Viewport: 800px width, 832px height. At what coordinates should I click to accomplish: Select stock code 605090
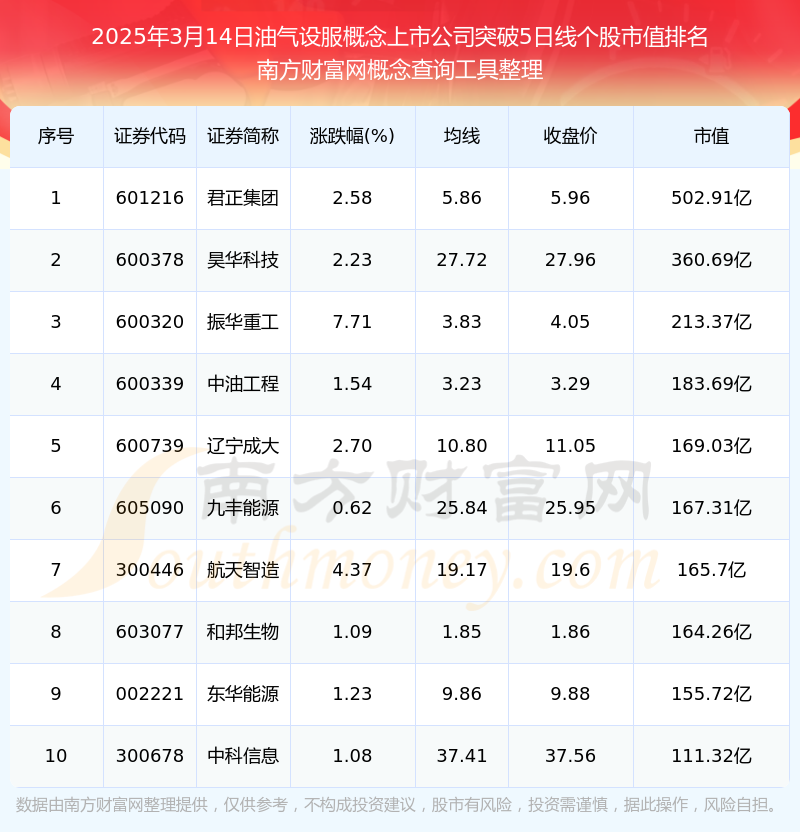click(150, 508)
